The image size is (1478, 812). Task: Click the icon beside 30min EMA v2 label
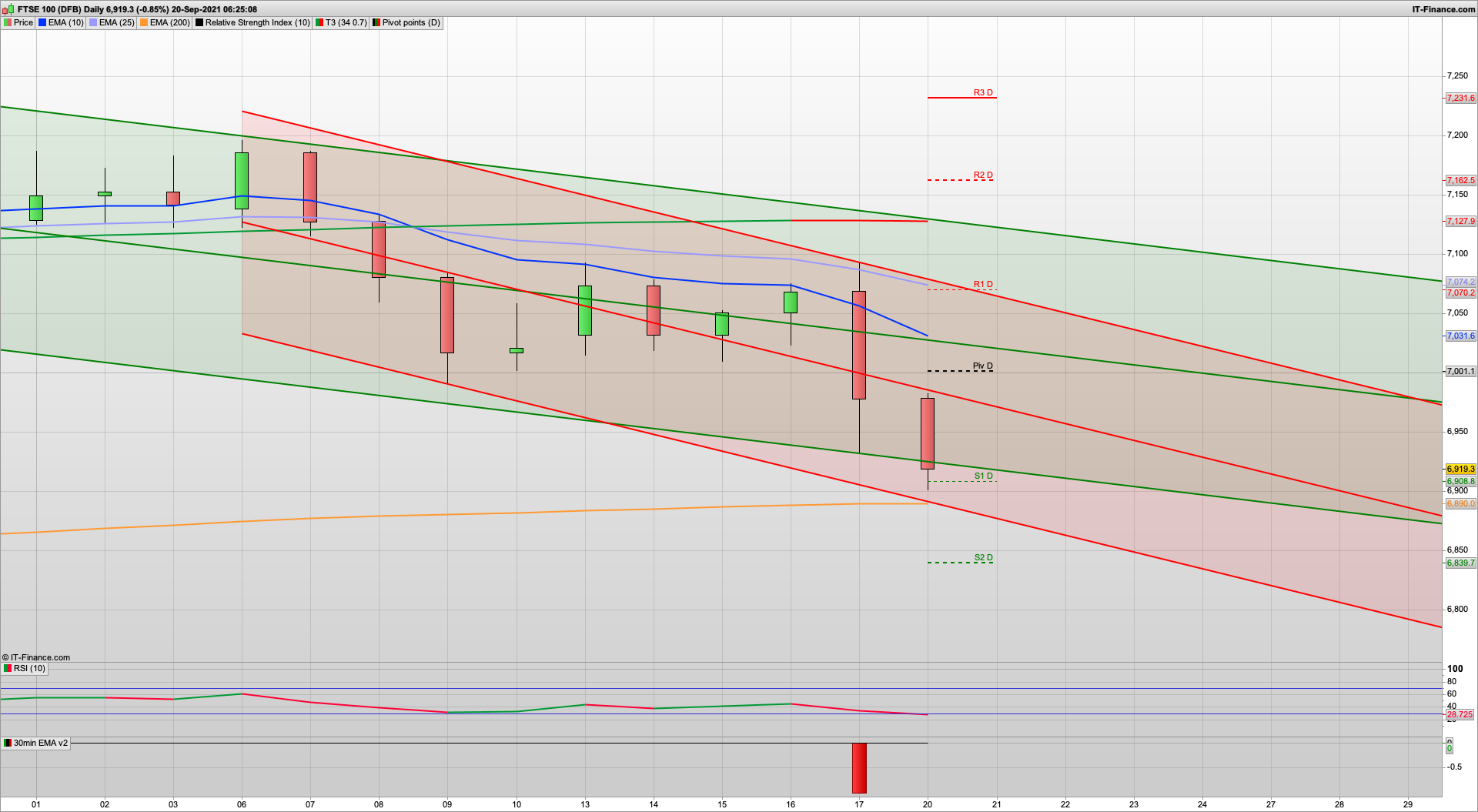[8, 743]
